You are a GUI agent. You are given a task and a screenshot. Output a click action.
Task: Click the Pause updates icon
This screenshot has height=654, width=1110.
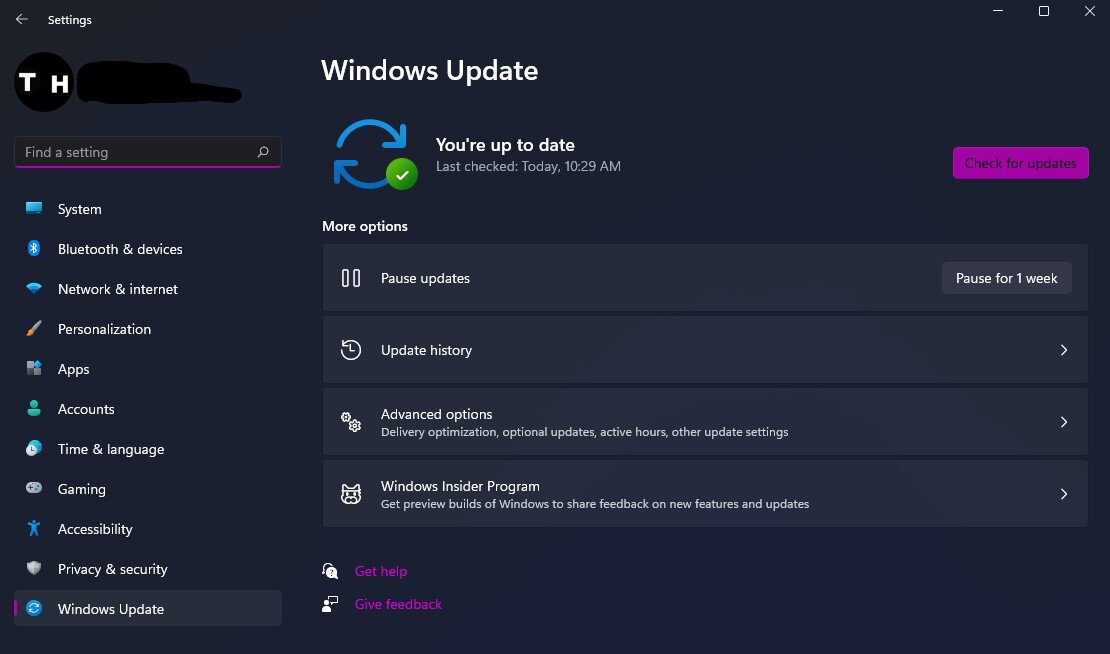tap(351, 278)
